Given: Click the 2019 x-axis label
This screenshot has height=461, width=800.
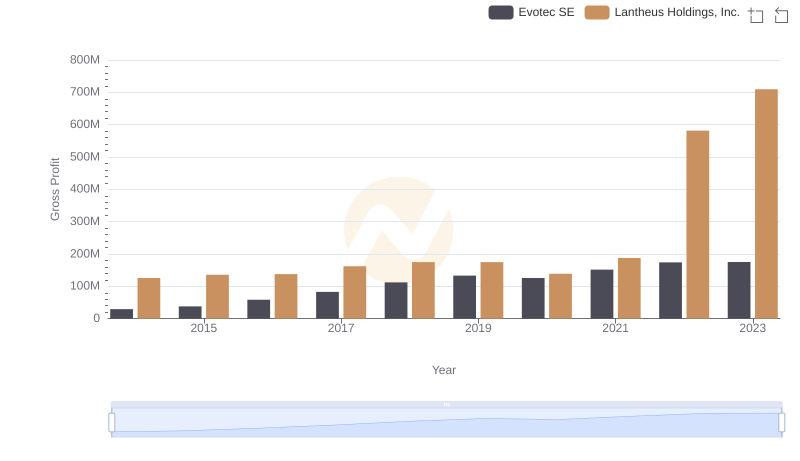Looking at the screenshot, I should [478, 328].
